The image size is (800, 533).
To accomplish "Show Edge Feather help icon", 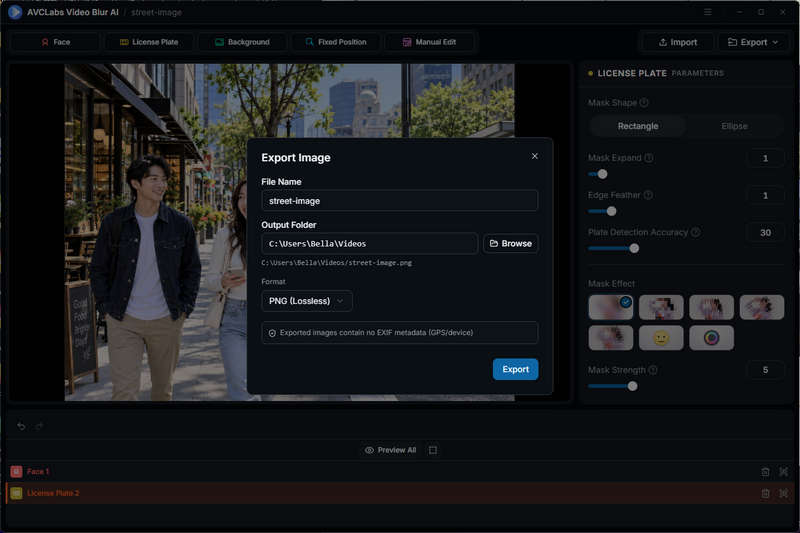I will [647, 195].
